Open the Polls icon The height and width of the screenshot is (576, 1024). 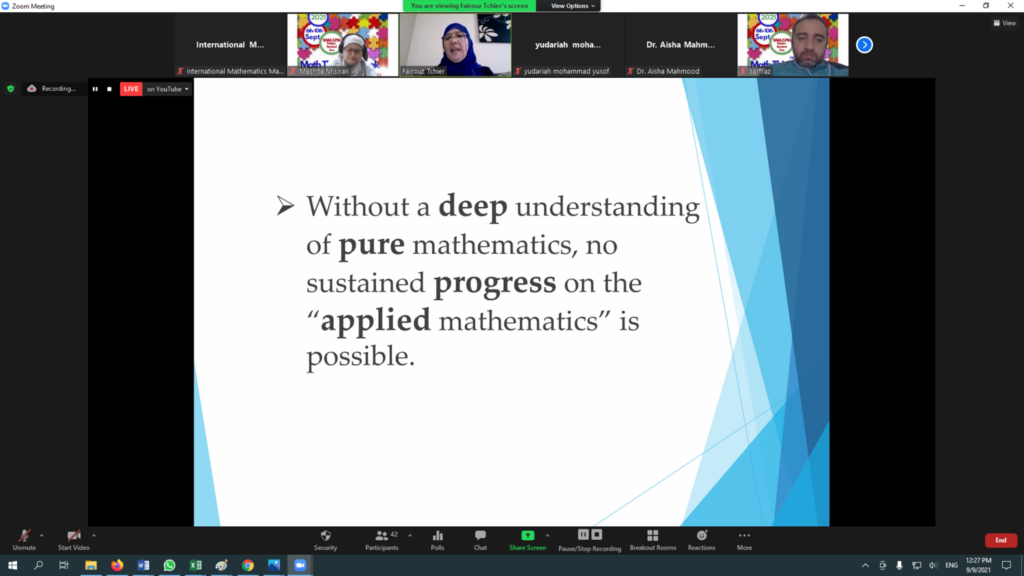[438, 536]
